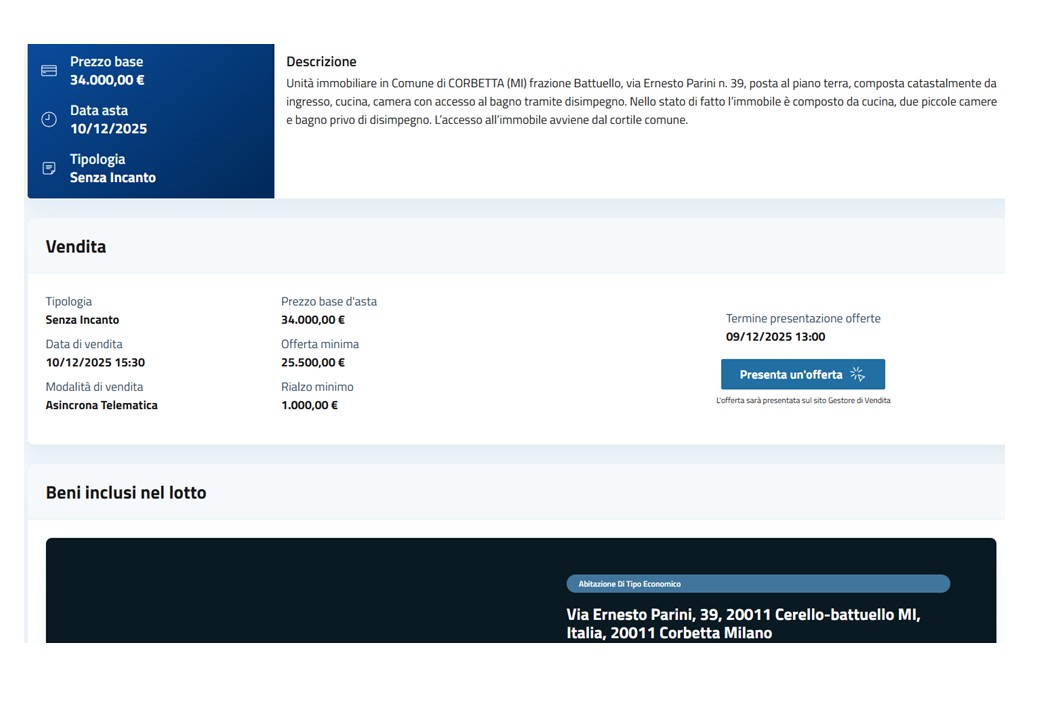Click the 25.500,00 € Offerta minima value

tap(313, 363)
